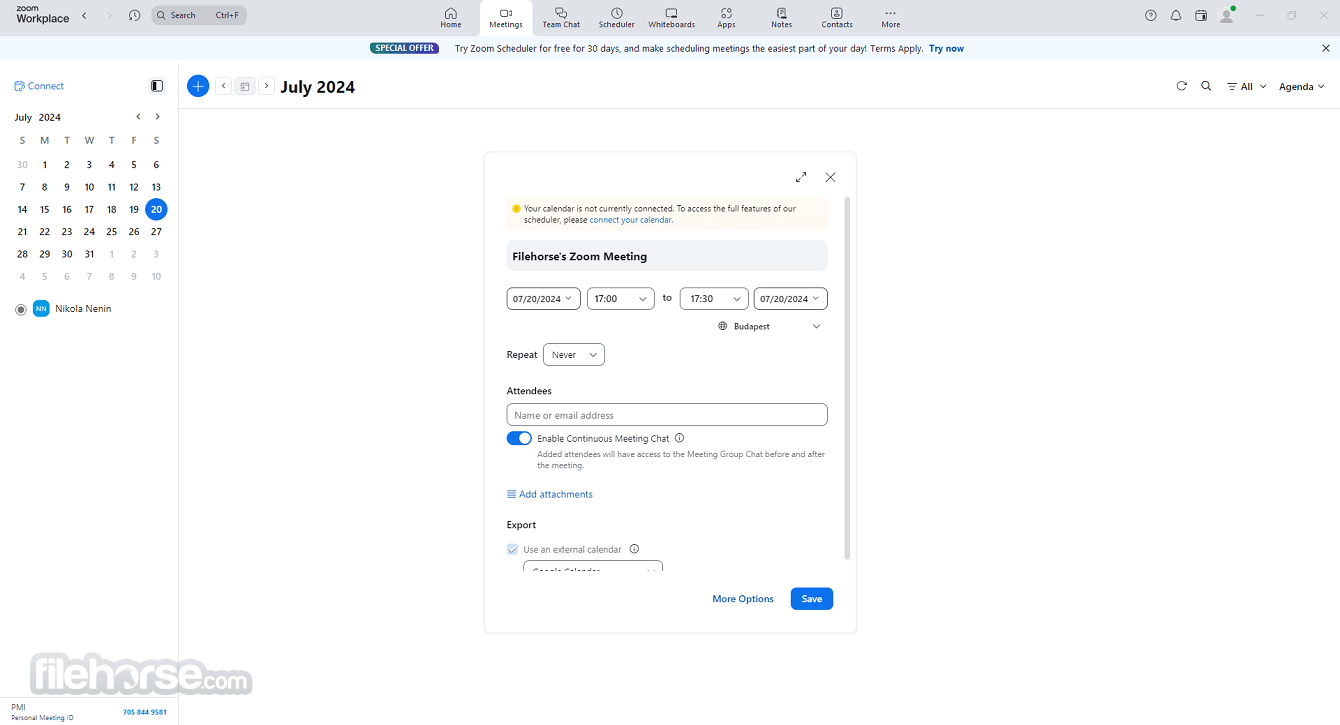Click the connect your calendar link

coord(630,220)
